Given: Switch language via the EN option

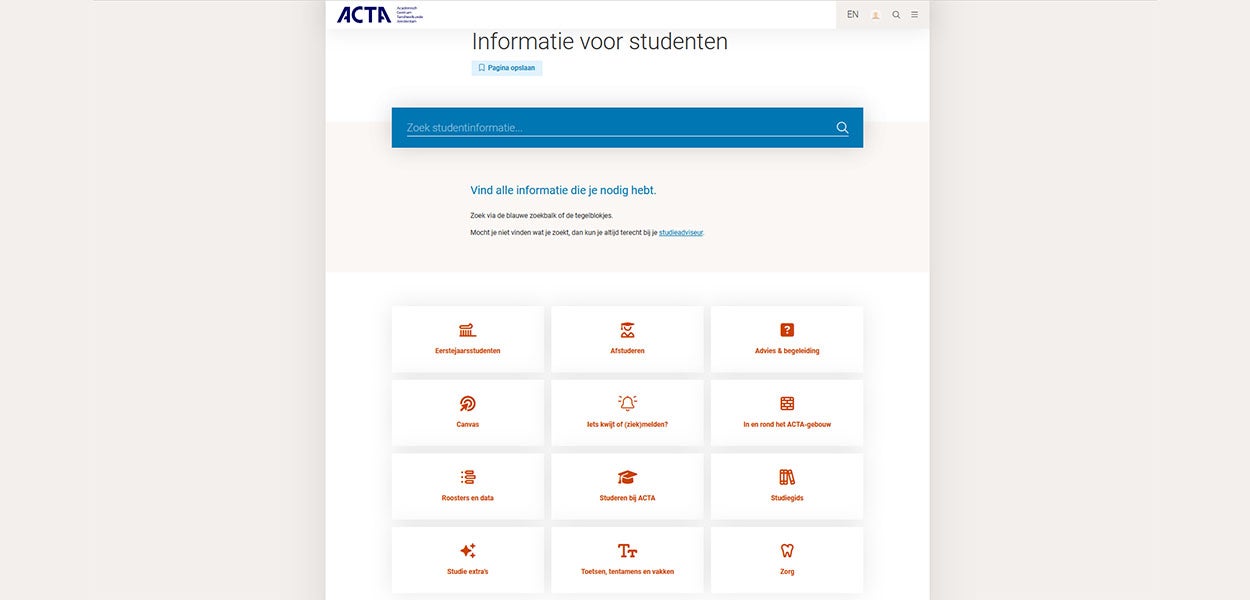Looking at the screenshot, I should coord(852,14).
